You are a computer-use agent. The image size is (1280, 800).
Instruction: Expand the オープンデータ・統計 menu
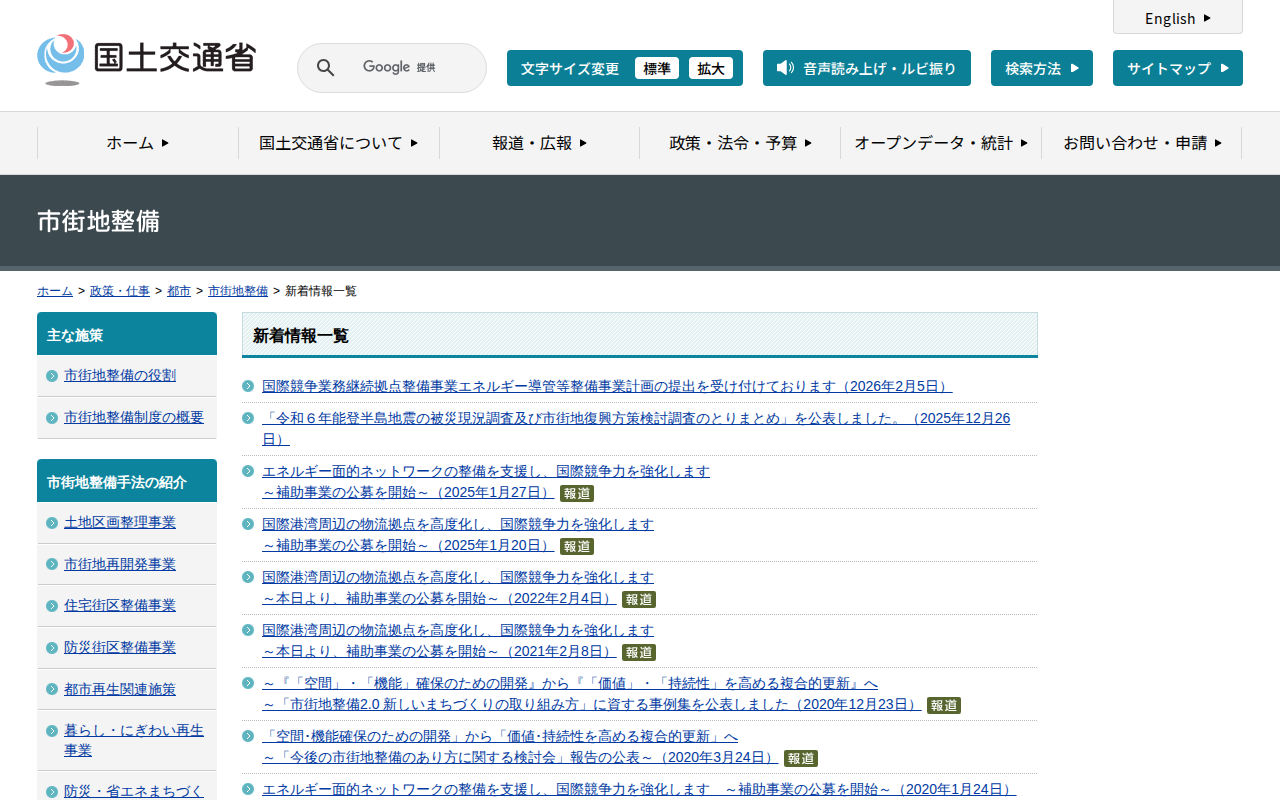point(940,143)
